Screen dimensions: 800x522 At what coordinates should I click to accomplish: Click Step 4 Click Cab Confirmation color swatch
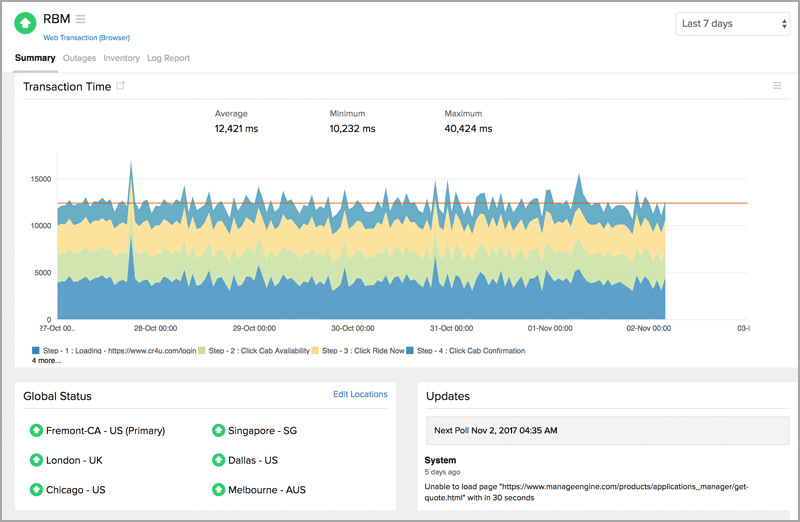click(x=410, y=351)
